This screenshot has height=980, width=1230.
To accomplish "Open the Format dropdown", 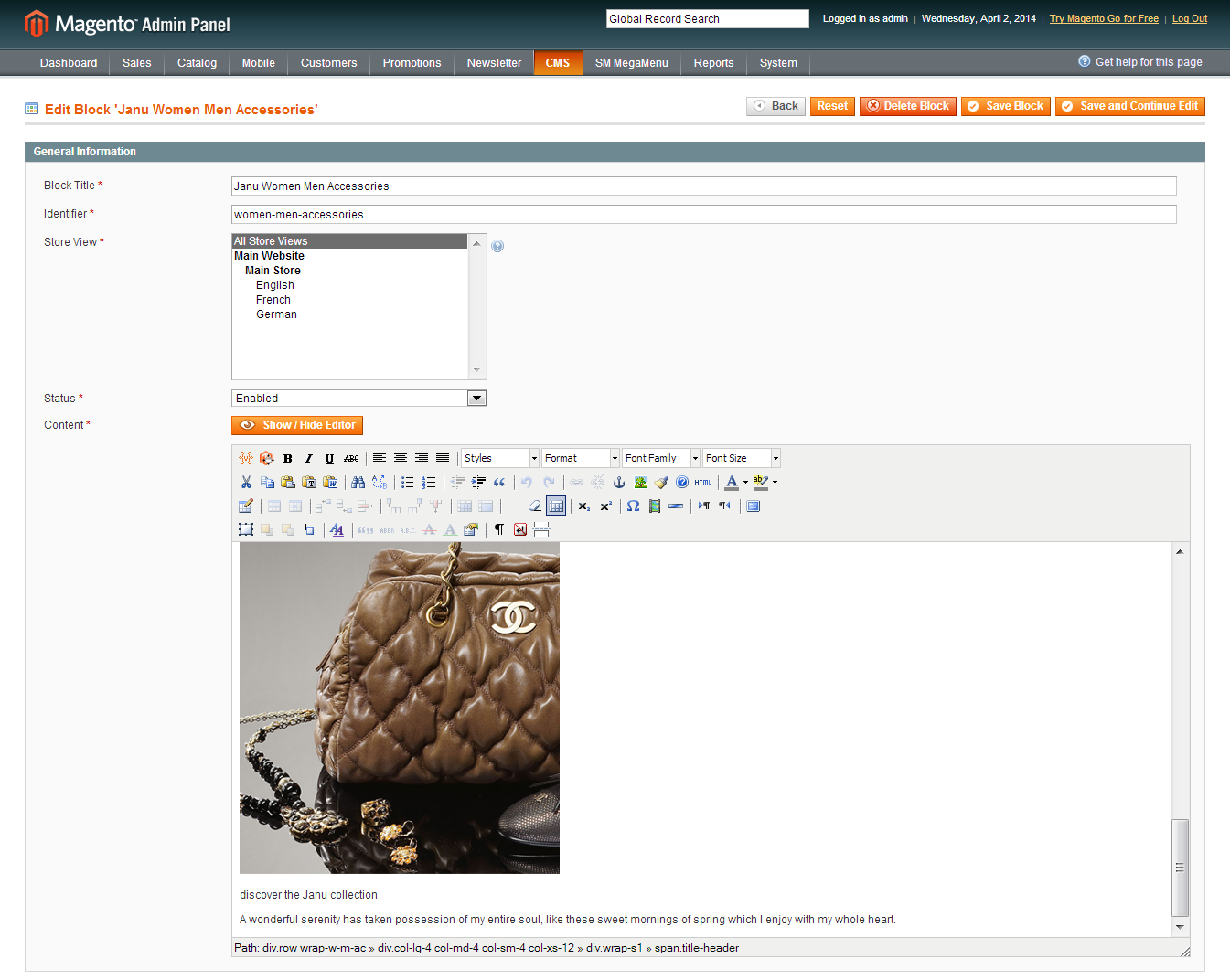I will pos(581,458).
